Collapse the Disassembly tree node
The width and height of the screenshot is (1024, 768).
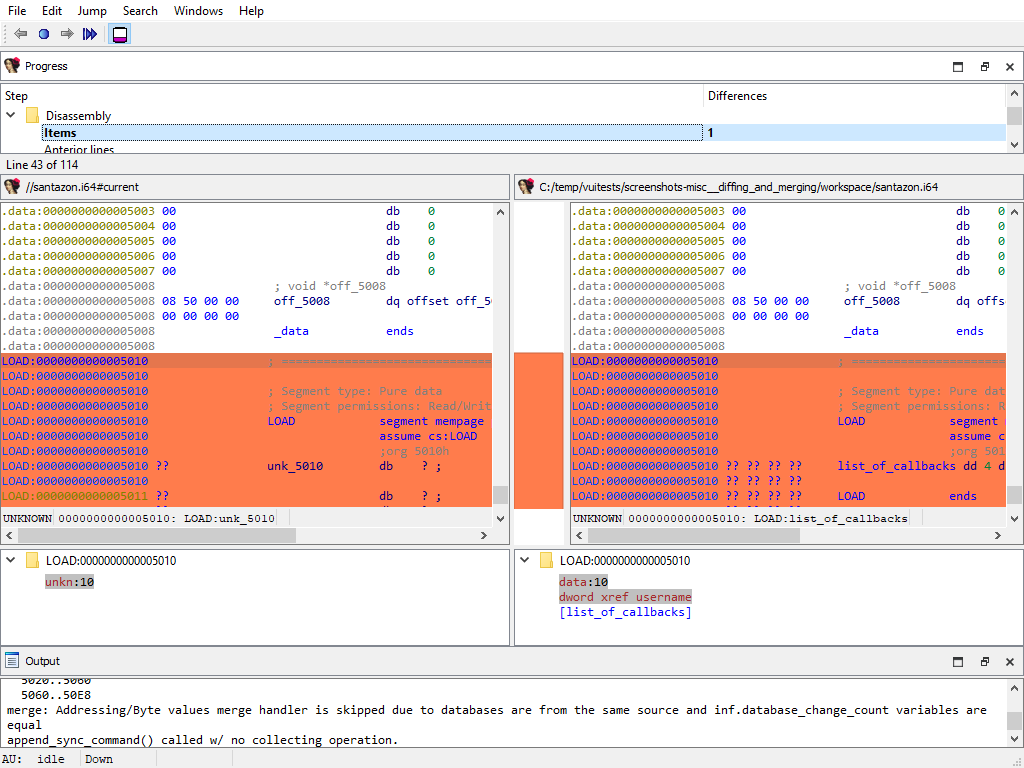11,115
